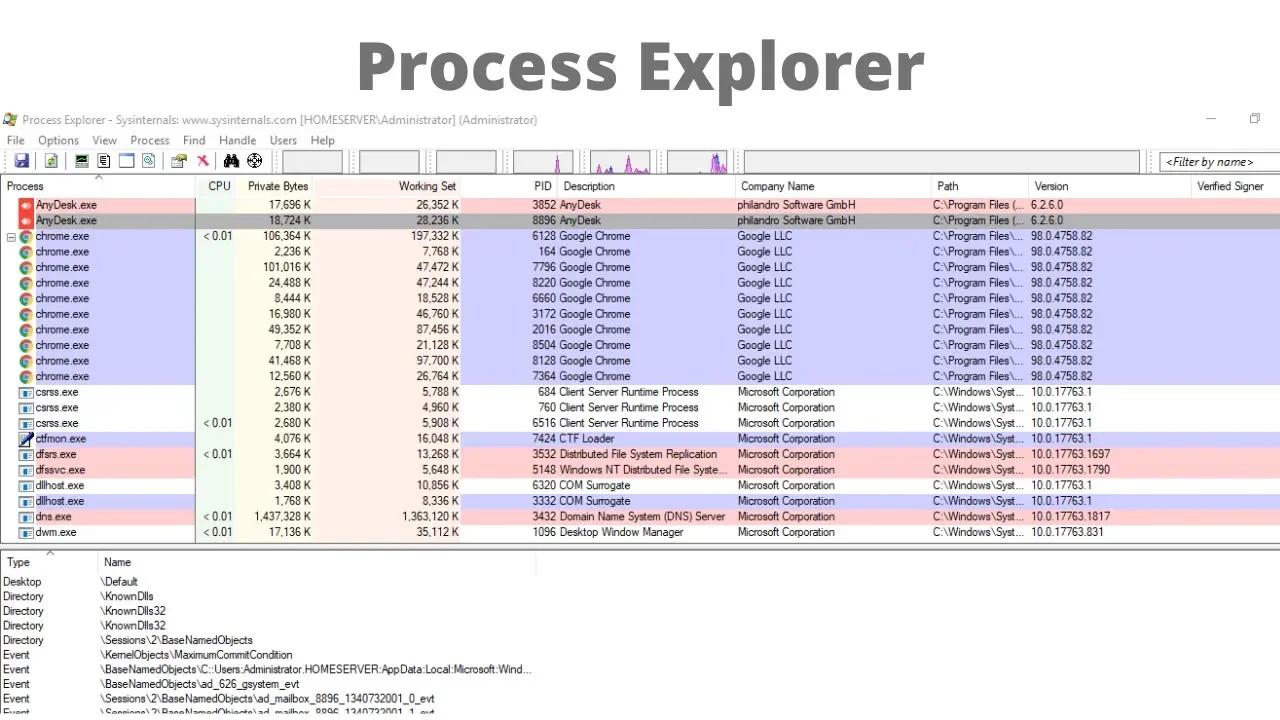The height and width of the screenshot is (720, 1280).
Task: Open the Options menu
Action: coord(58,140)
